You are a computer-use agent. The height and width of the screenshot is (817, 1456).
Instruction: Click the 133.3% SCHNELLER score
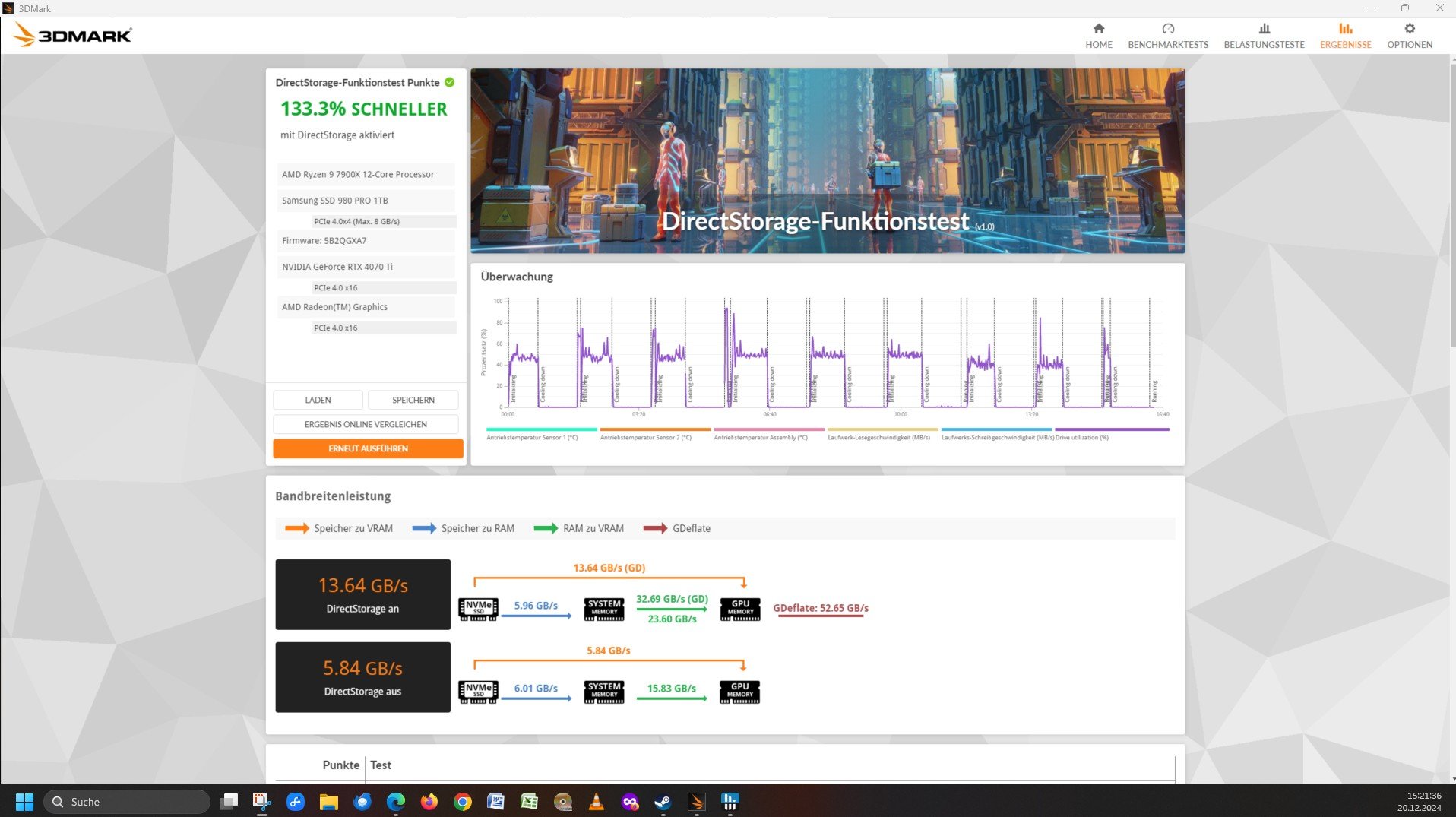[x=364, y=109]
